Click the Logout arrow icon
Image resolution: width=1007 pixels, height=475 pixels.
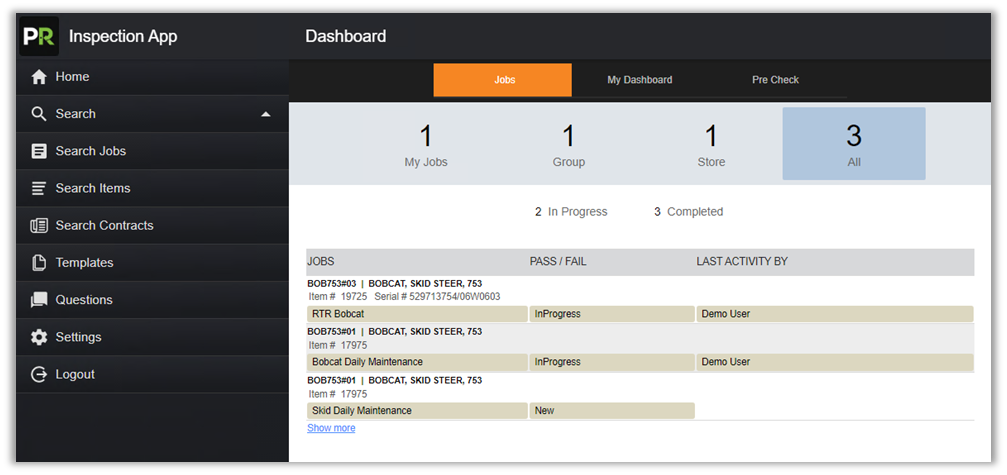click(39, 374)
